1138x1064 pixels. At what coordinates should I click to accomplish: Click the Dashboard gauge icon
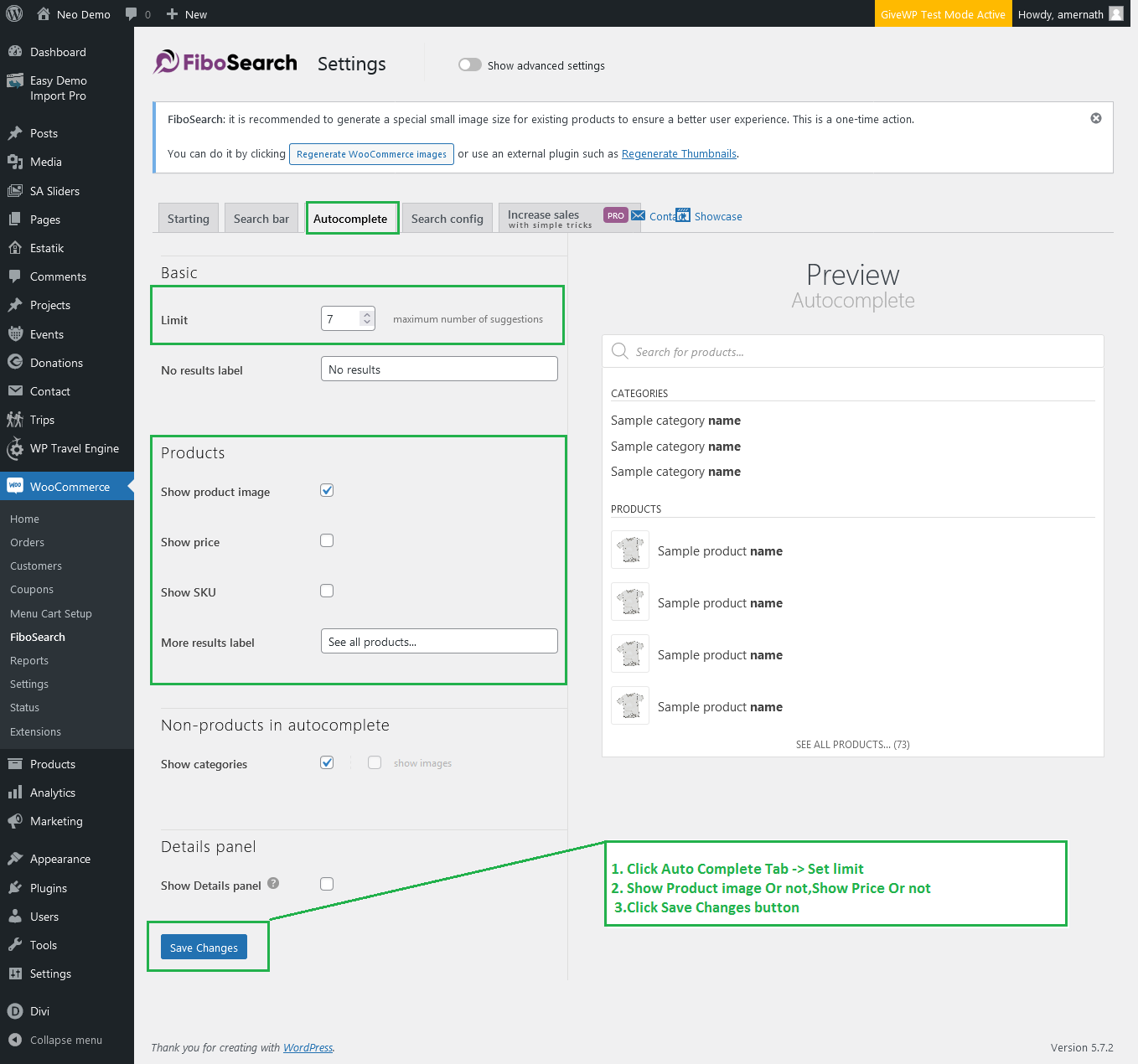coord(15,52)
